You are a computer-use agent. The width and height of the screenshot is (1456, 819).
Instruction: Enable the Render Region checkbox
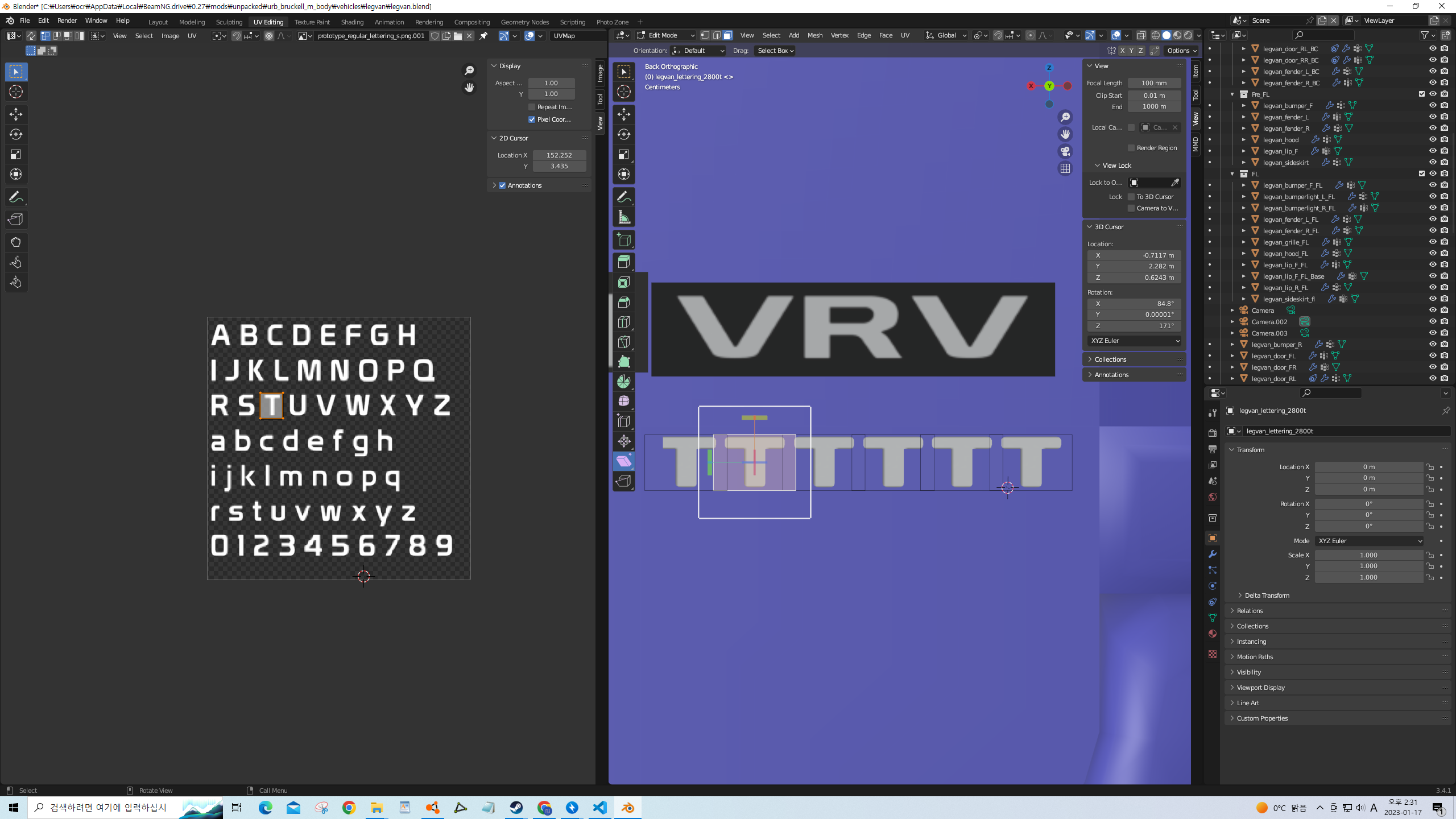point(1131,148)
